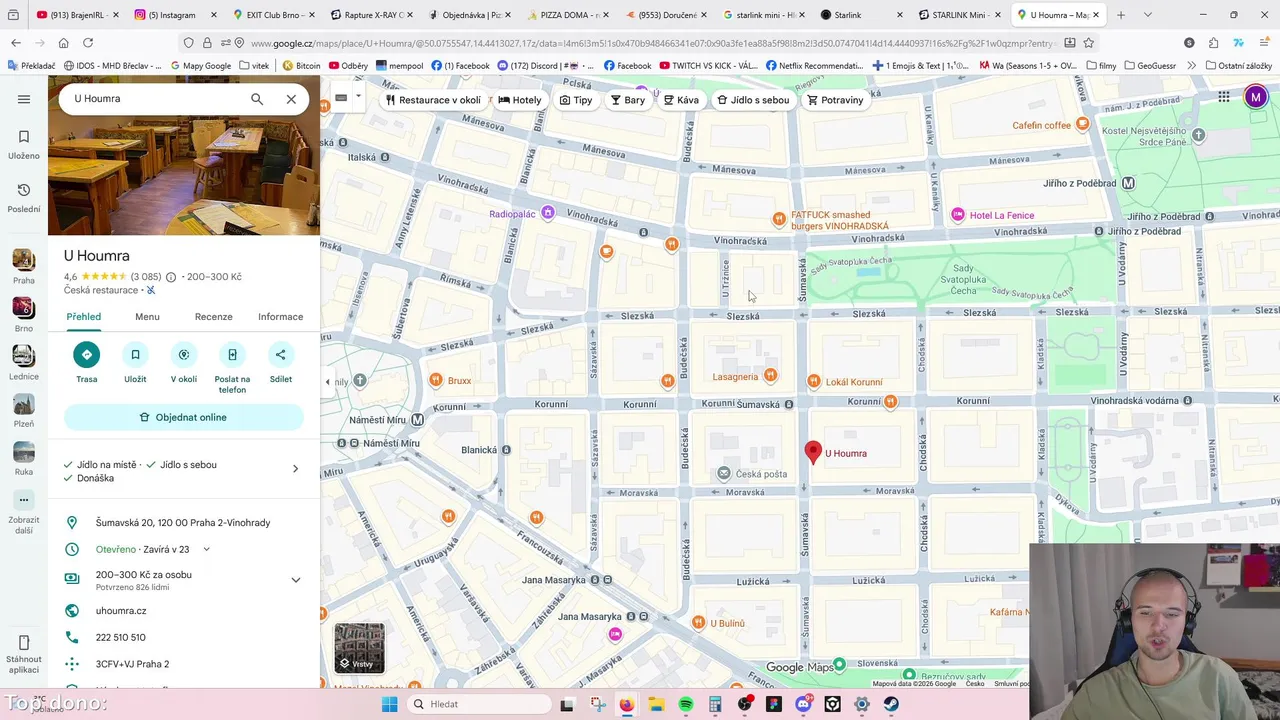Viewport: 1280px width, 720px height.
Task: Open the Google account avatar
Action: [1256, 97]
